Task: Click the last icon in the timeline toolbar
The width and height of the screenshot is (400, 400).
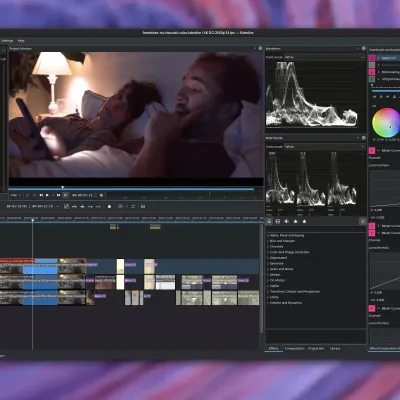Action: 143,207
